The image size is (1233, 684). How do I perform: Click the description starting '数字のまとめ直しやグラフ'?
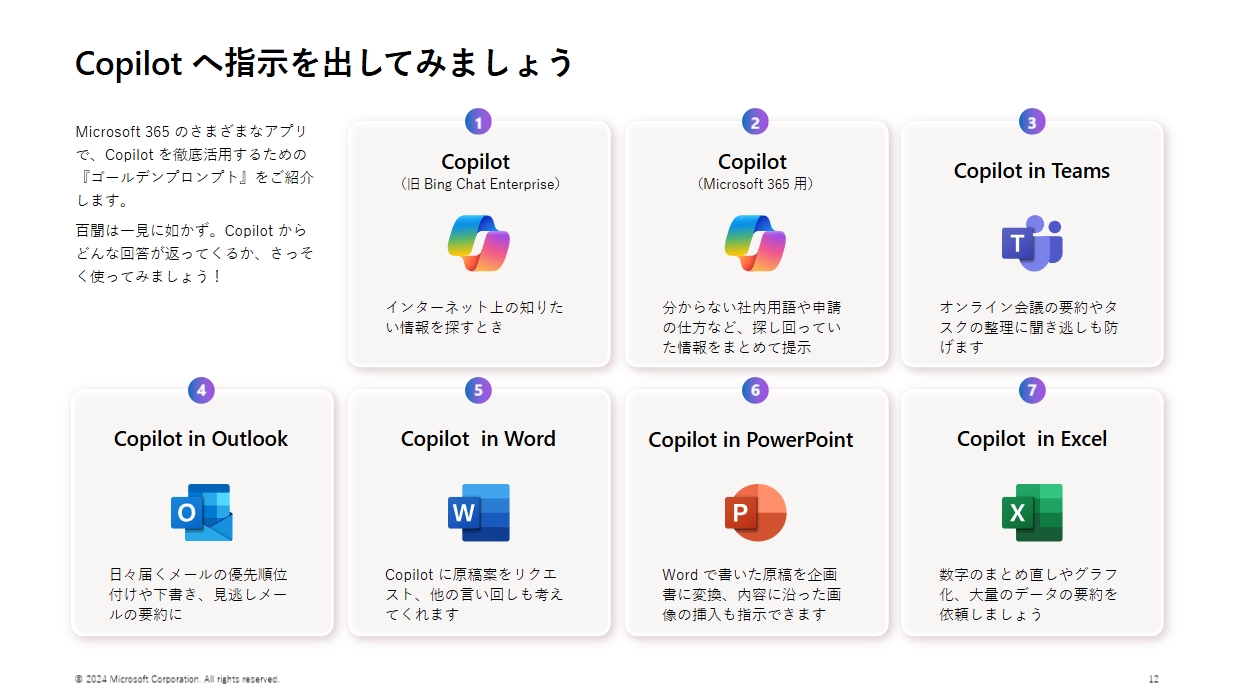click(1029, 594)
